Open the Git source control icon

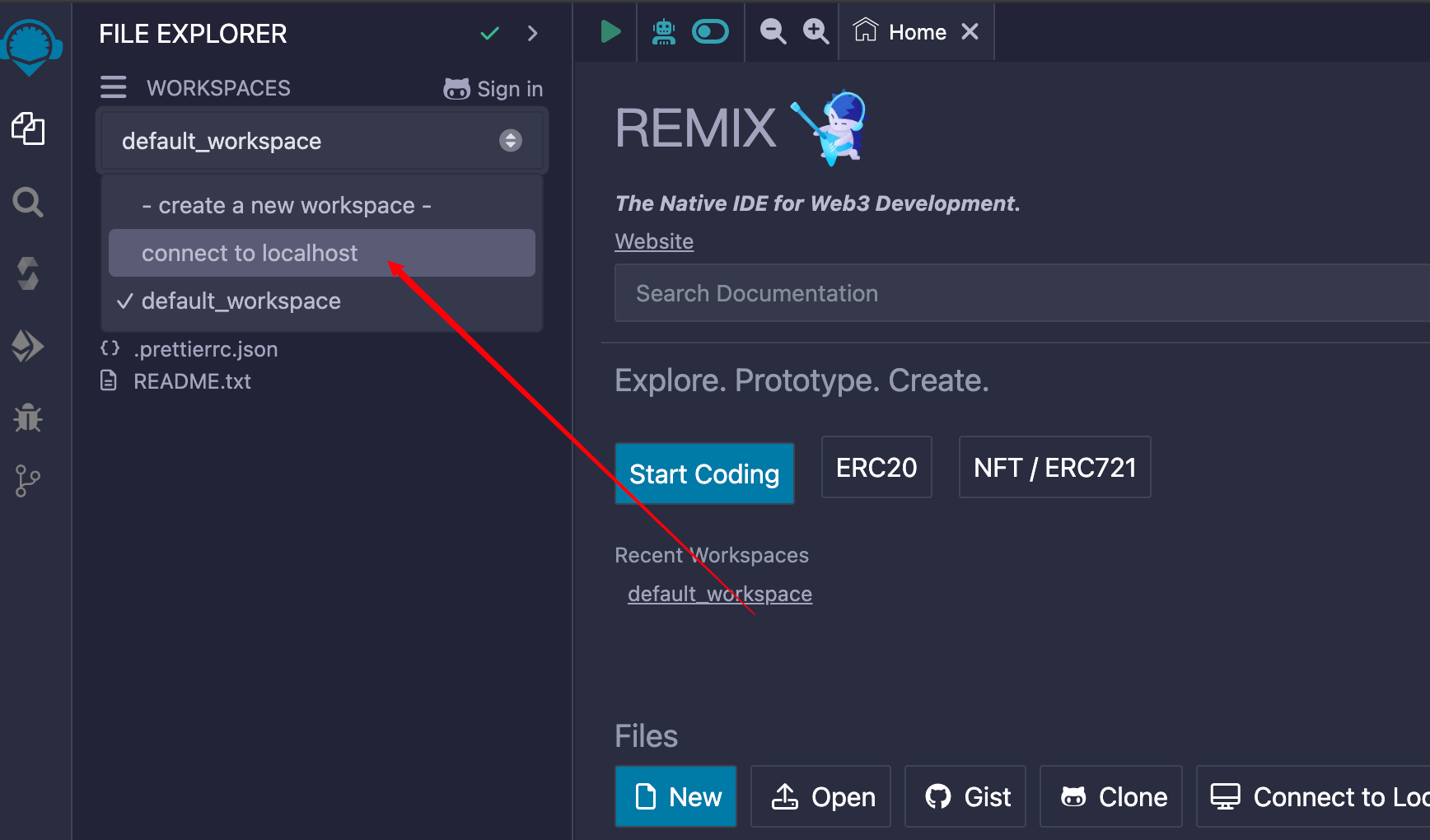click(28, 481)
